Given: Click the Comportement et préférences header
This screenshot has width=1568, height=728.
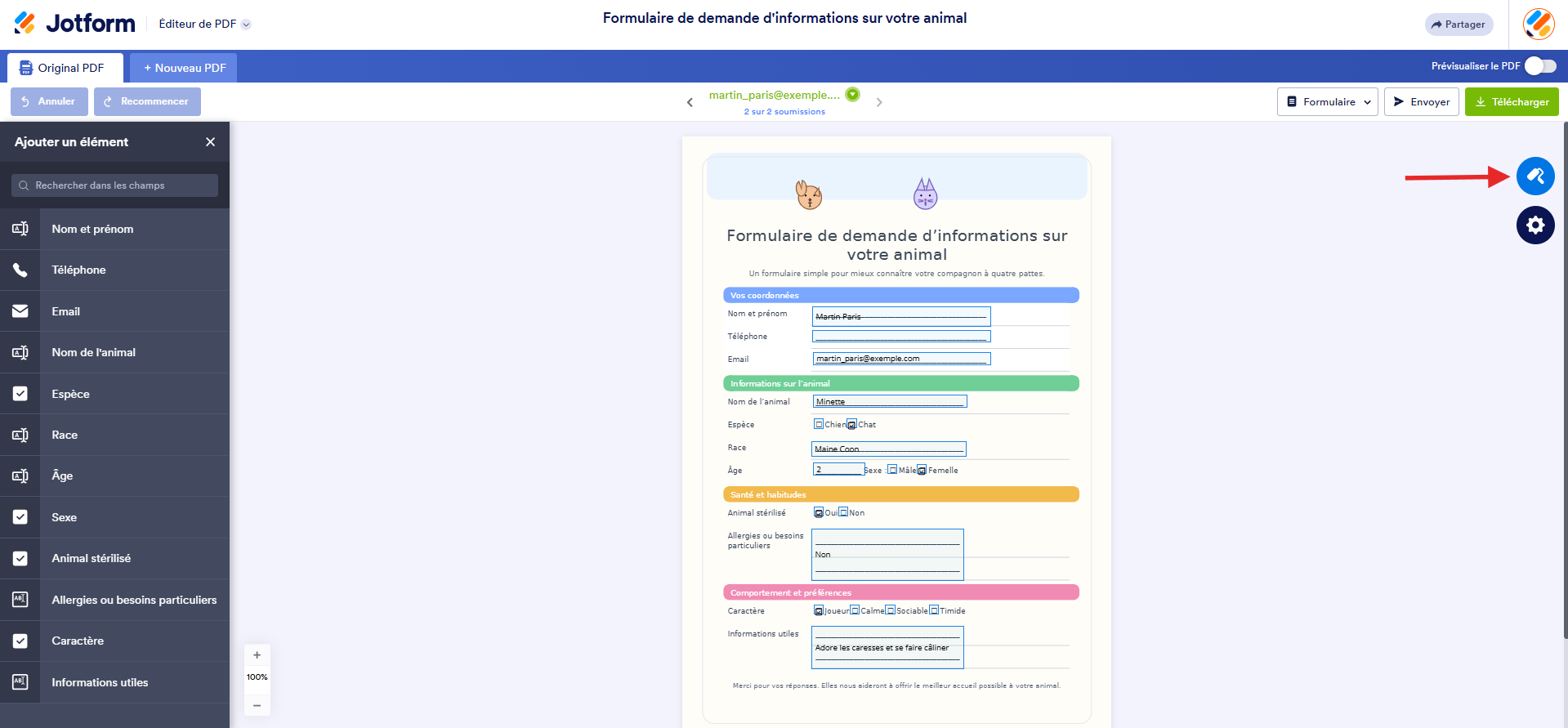Looking at the screenshot, I should pos(901,592).
